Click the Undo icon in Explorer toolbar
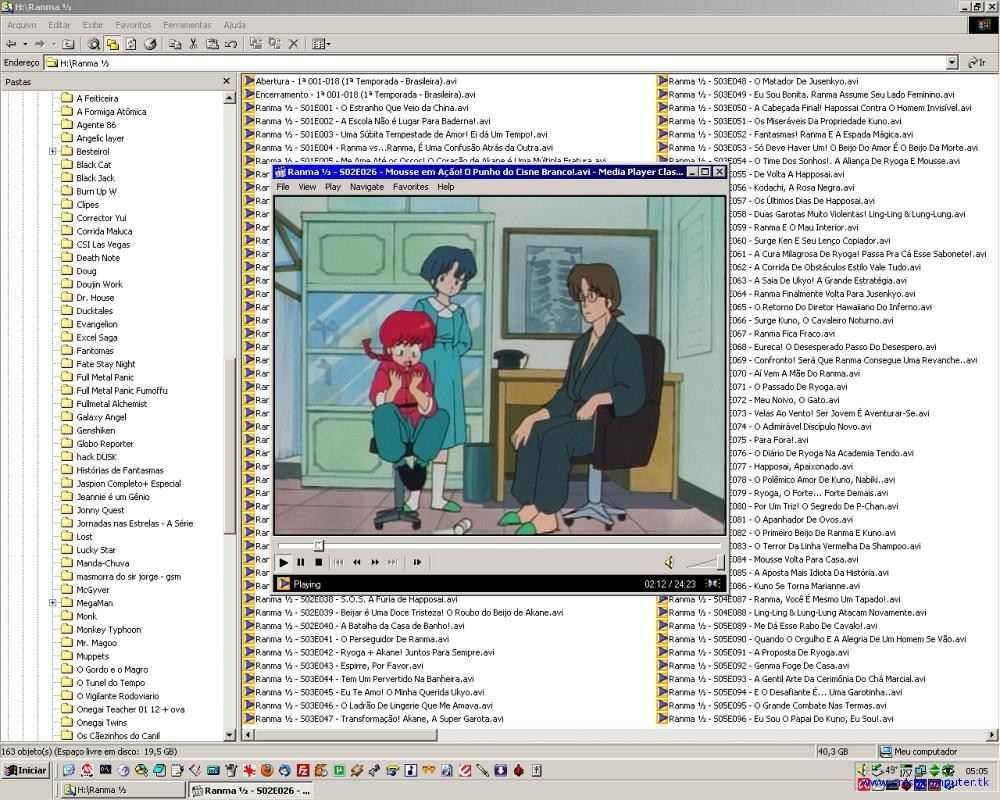This screenshot has width=1000, height=800. click(231, 44)
